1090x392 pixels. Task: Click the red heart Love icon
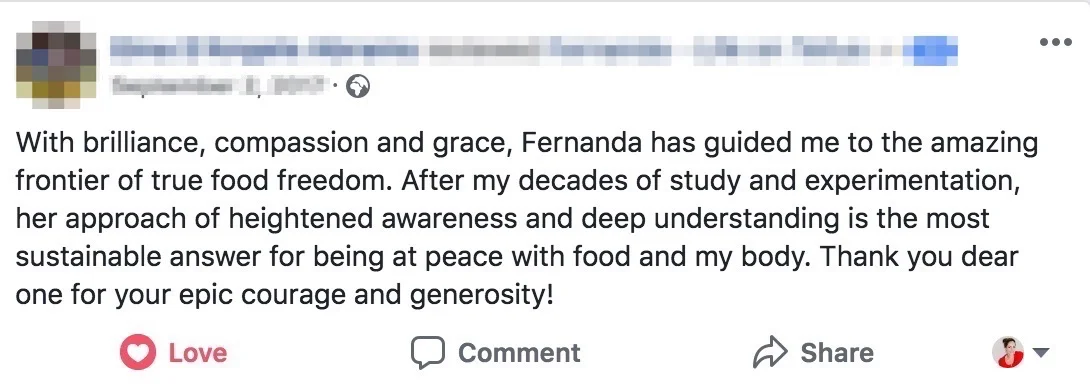138,352
